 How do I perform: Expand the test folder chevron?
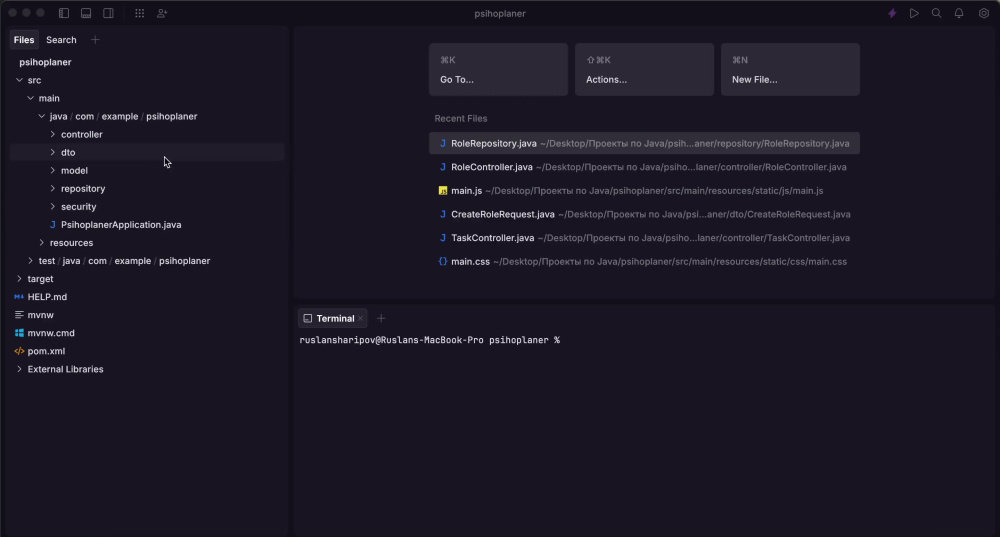pyautogui.click(x=31, y=261)
